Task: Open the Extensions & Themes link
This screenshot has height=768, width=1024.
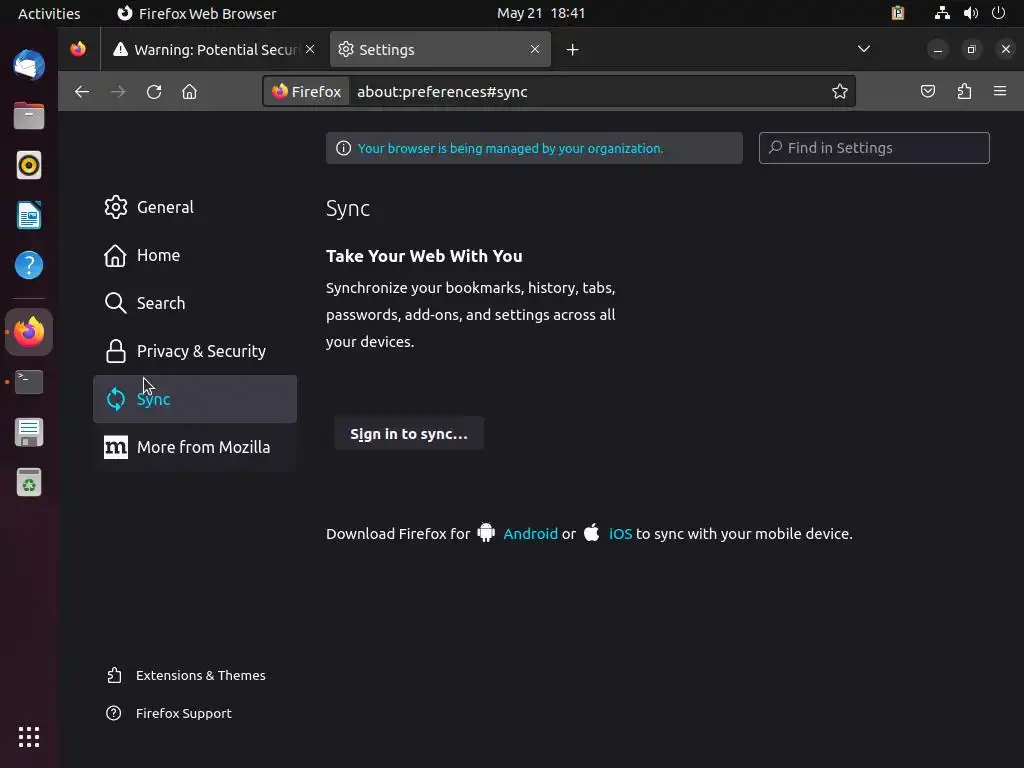Action: pos(200,675)
